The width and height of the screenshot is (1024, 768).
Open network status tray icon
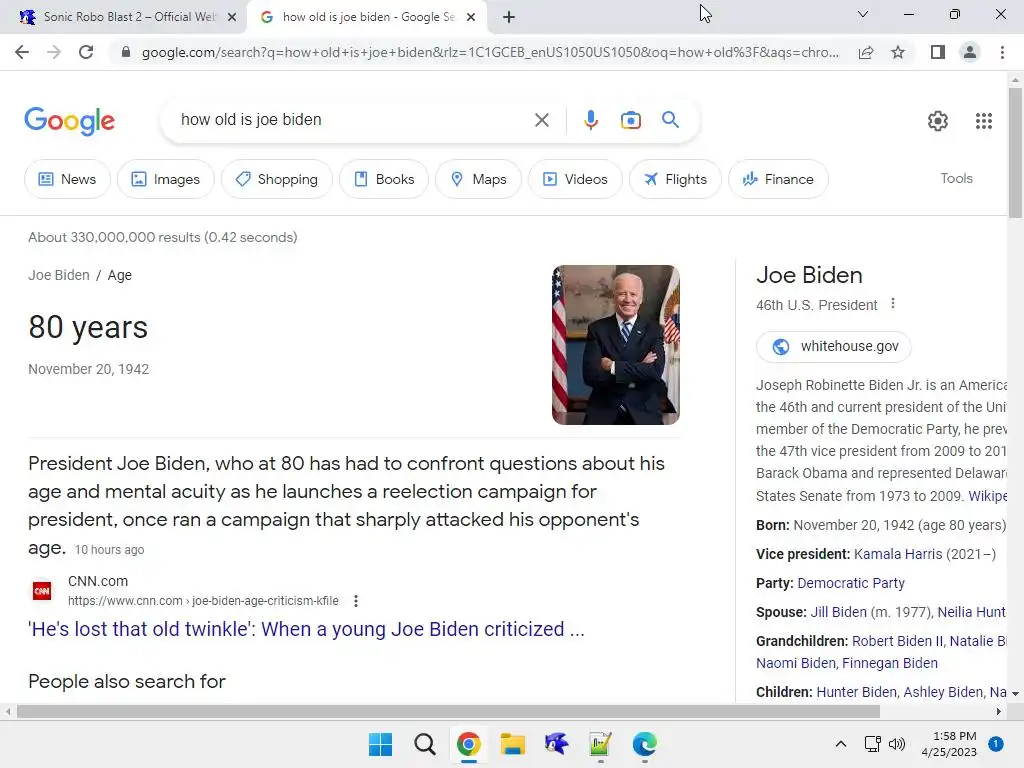(872, 744)
